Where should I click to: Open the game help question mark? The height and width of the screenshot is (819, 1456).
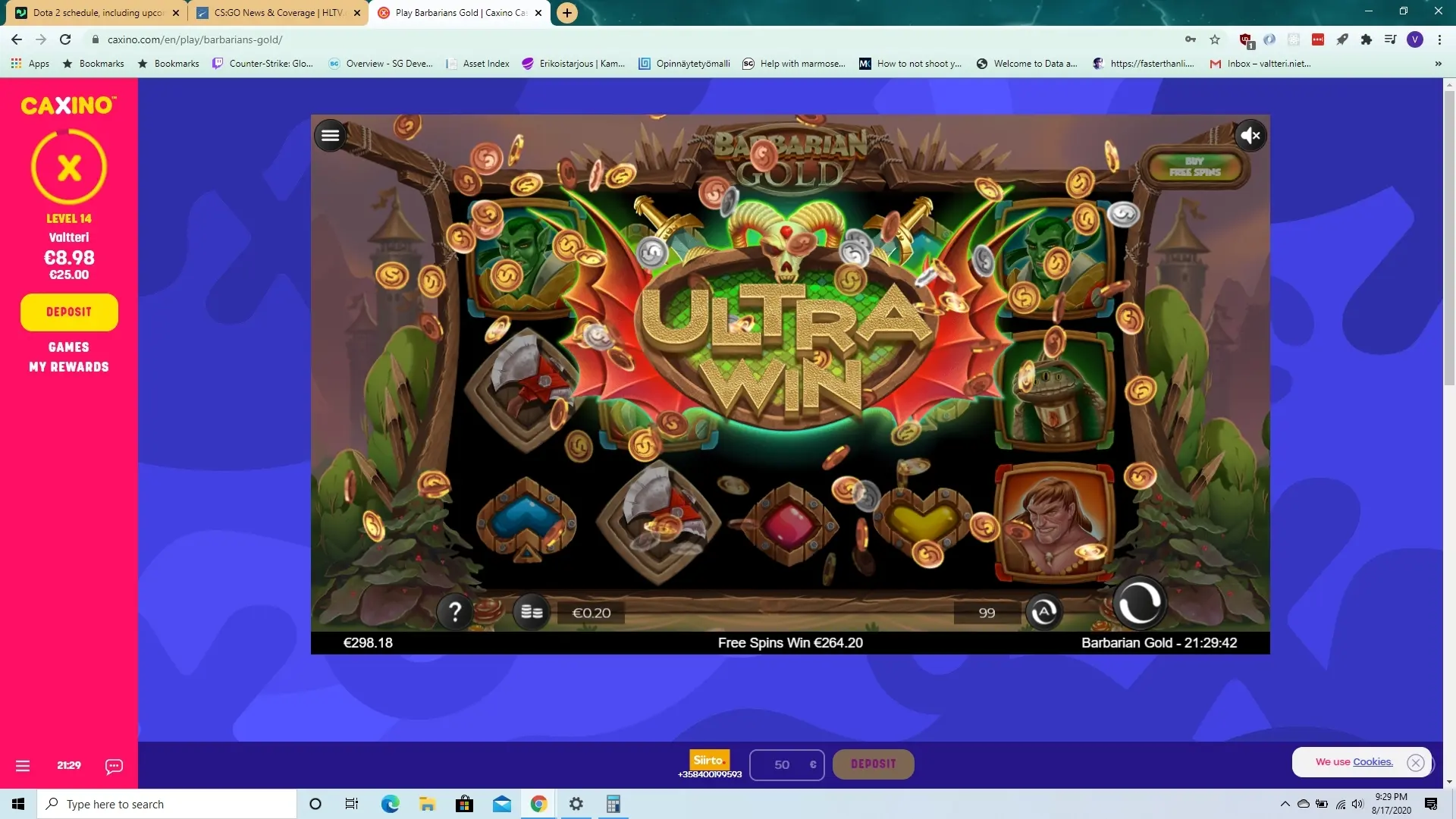click(x=455, y=611)
